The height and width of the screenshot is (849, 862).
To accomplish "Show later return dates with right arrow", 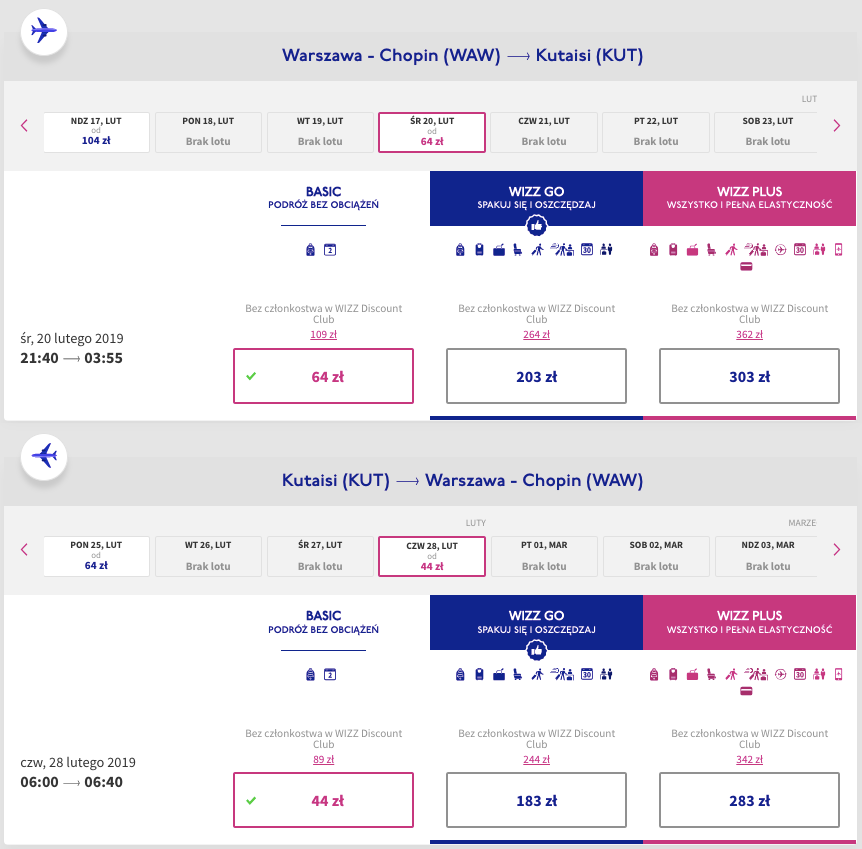I will 837,549.
